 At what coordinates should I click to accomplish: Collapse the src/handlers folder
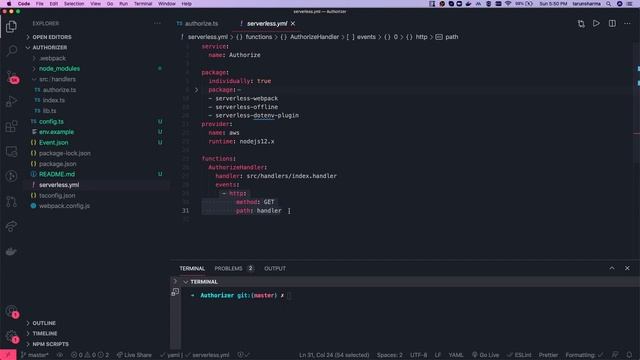57,79
